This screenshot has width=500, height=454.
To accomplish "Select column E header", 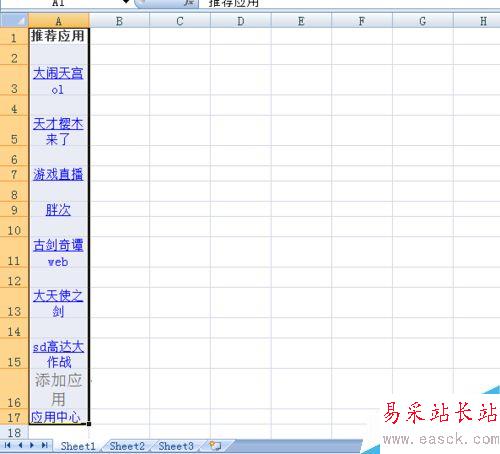I will click(301, 21).
